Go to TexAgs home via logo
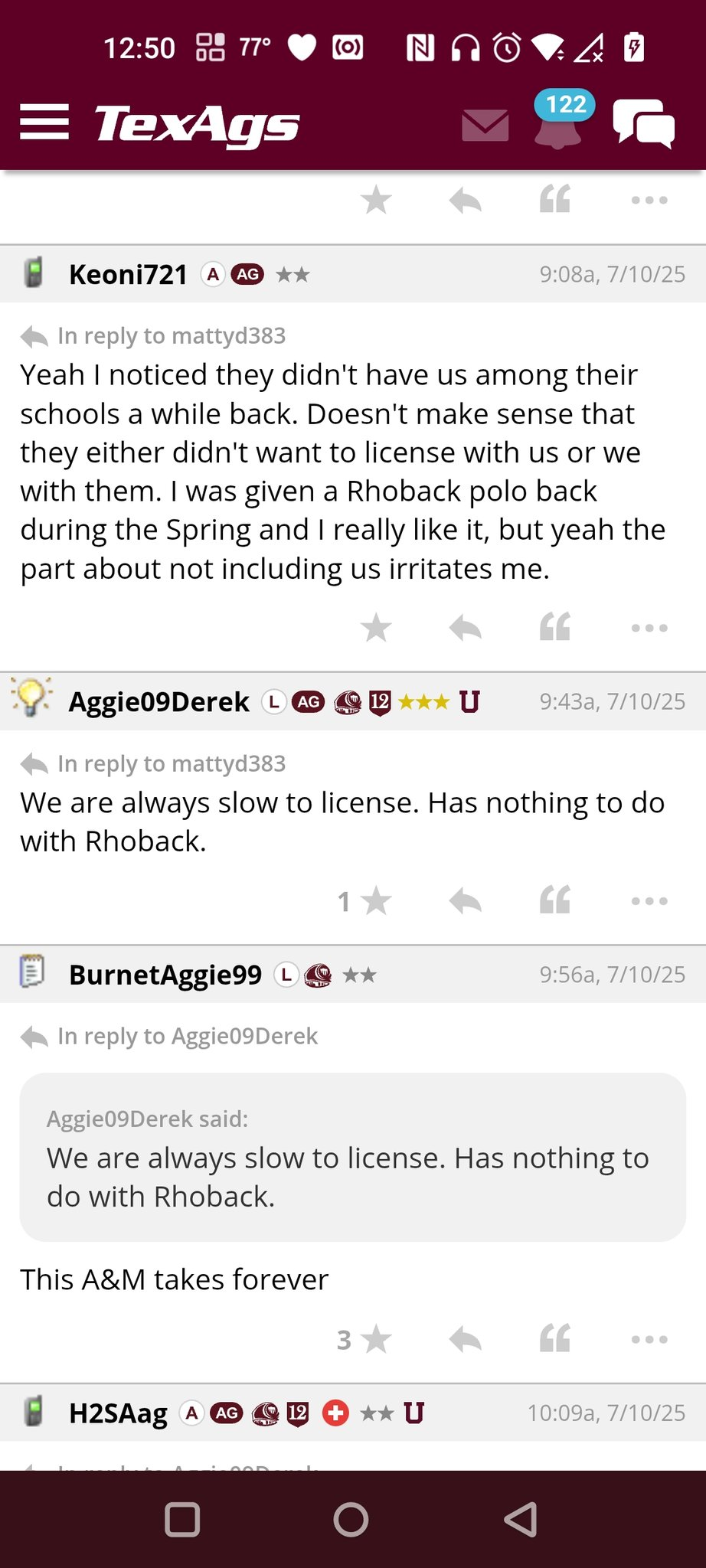The image size is (706, 1568). [197, 125]
